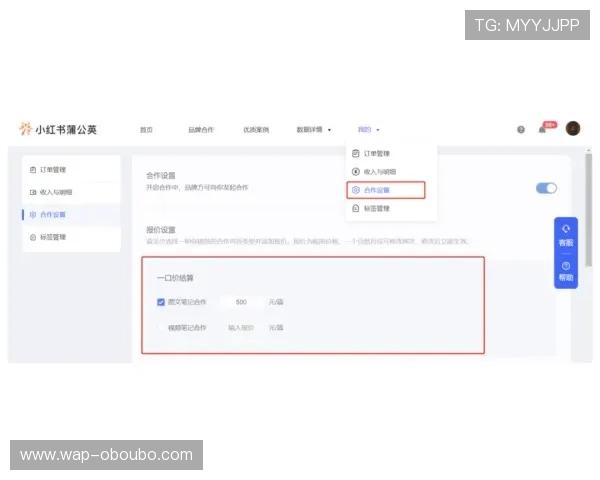The image size is (600, 480).
Task: Open 收入与明细 in left sidebar
Action: 71,192
